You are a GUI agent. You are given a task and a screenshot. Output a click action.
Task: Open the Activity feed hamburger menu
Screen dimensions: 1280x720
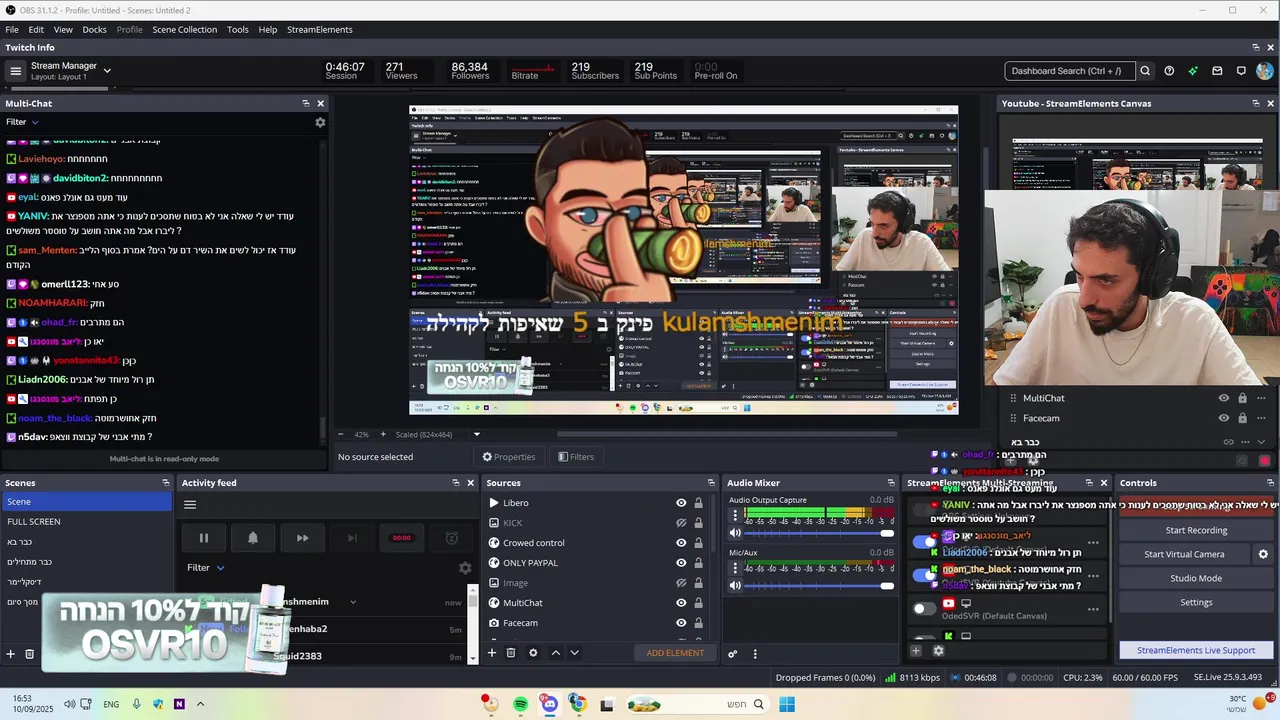click(189, 504)
